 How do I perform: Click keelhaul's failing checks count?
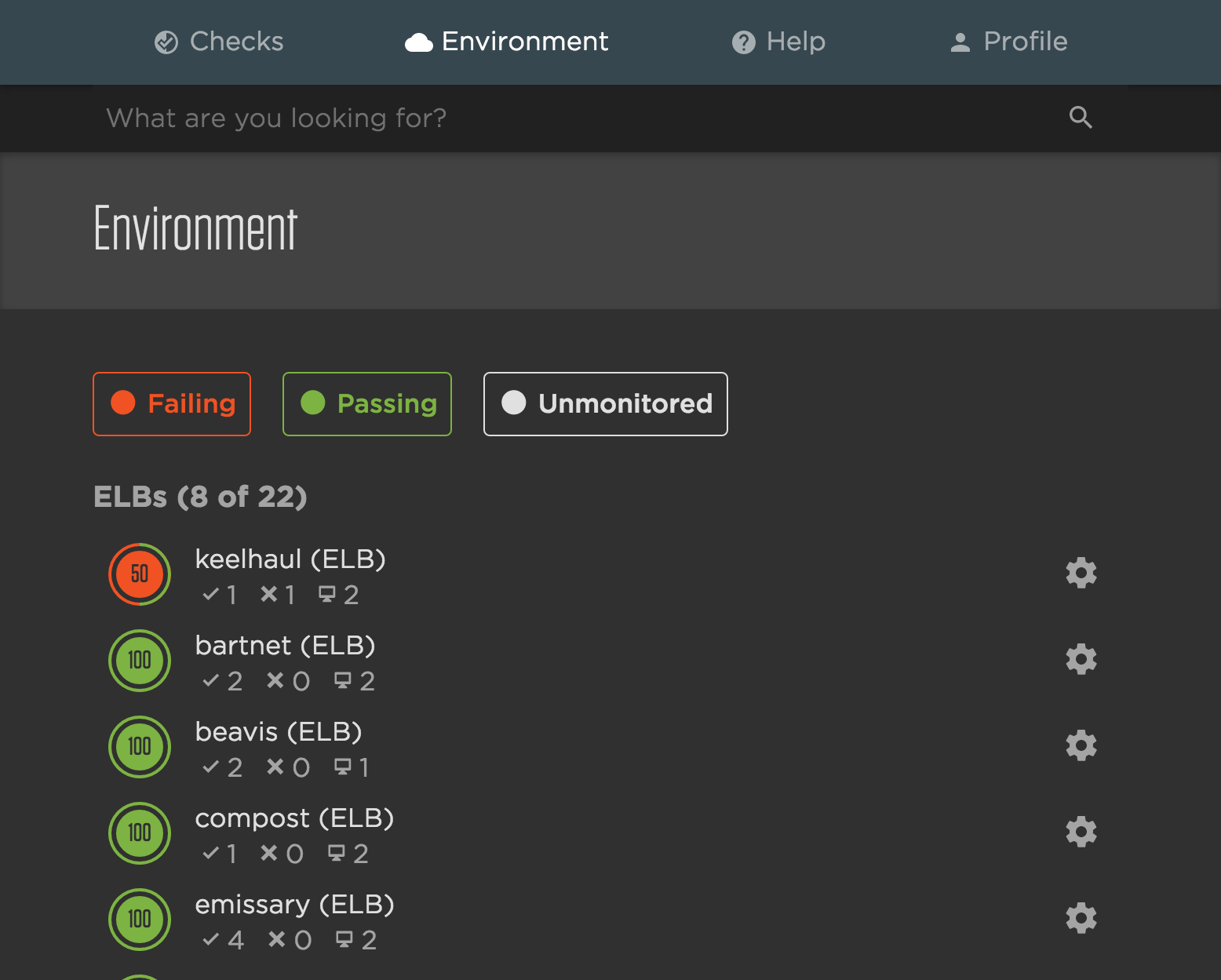click(x=278, y=595)
